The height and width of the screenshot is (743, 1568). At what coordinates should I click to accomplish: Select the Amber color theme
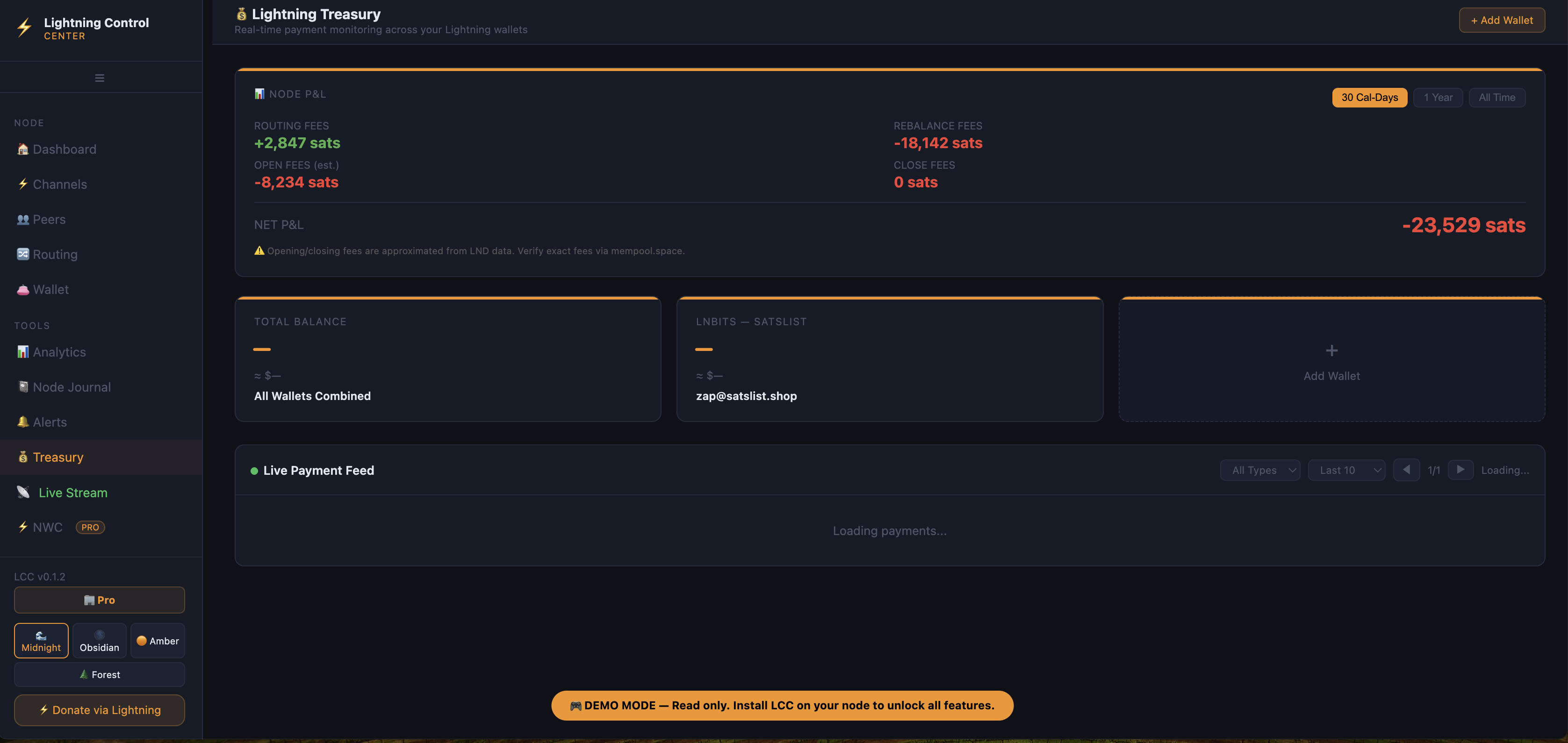click(158, 641)
